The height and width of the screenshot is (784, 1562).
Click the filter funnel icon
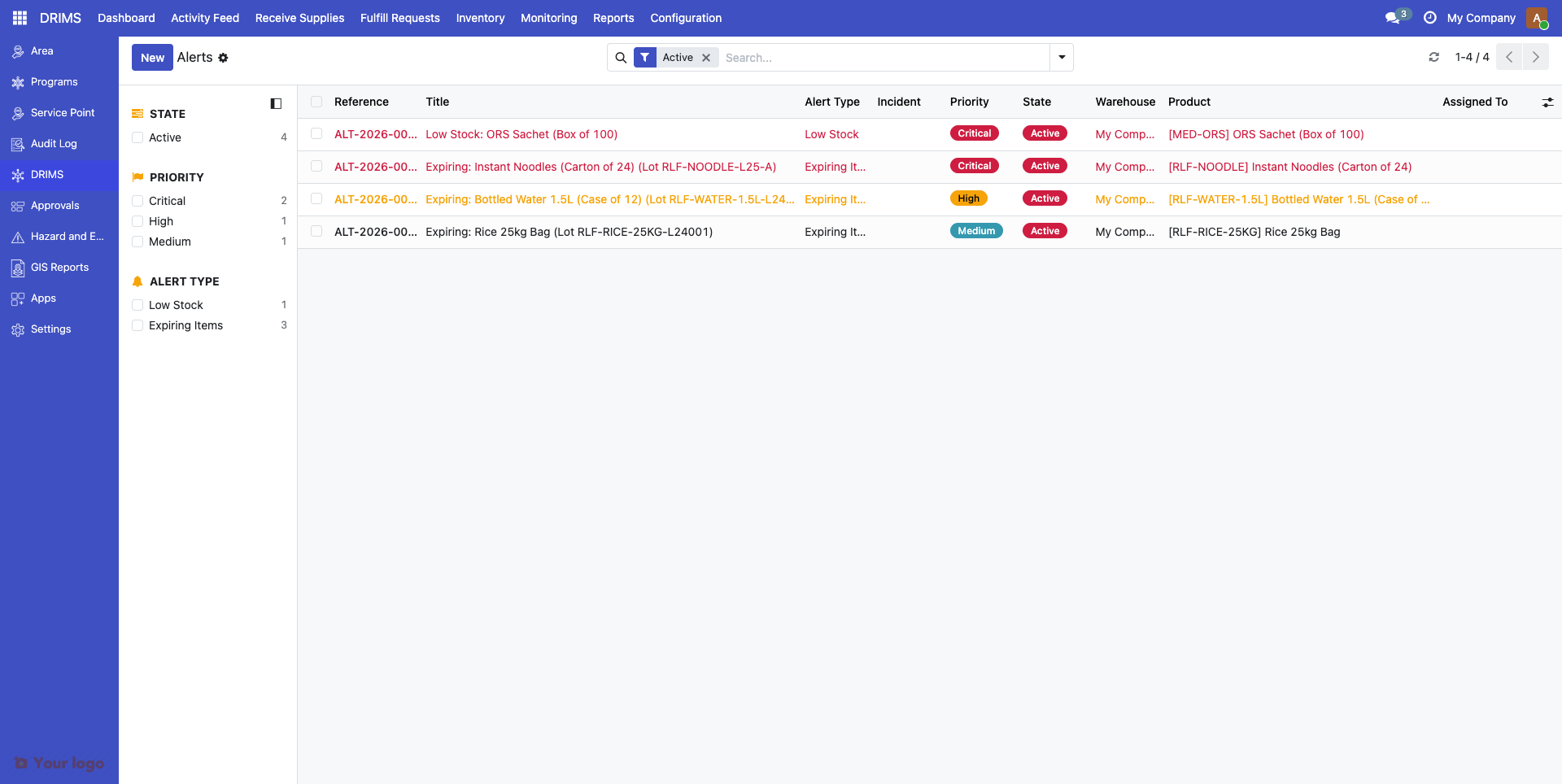click(644, 58)
